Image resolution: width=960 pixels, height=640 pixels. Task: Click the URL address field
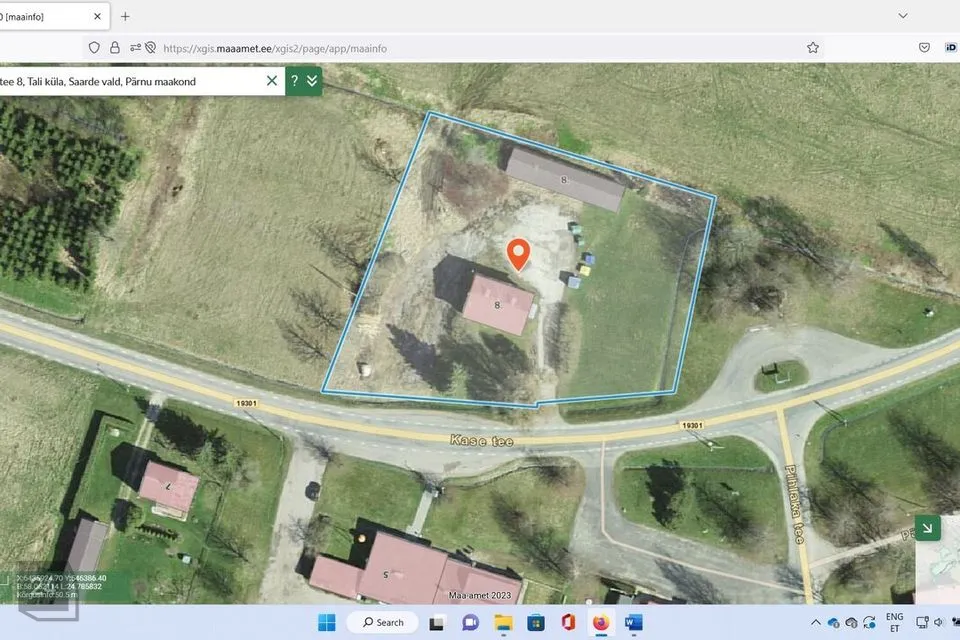450,47
